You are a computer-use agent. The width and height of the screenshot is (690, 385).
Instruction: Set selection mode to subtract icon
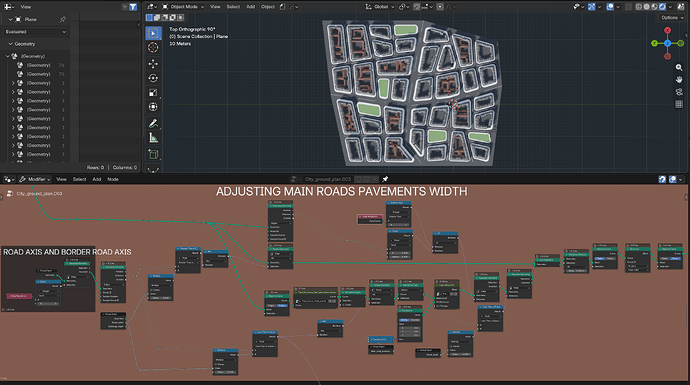pos(165,18)
